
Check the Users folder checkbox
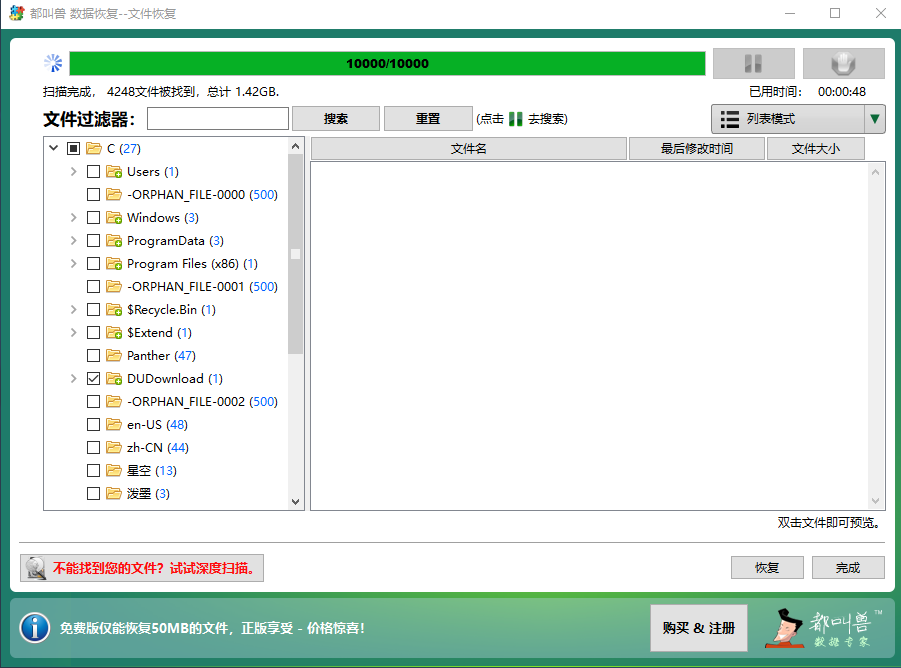tap(93, 172)
